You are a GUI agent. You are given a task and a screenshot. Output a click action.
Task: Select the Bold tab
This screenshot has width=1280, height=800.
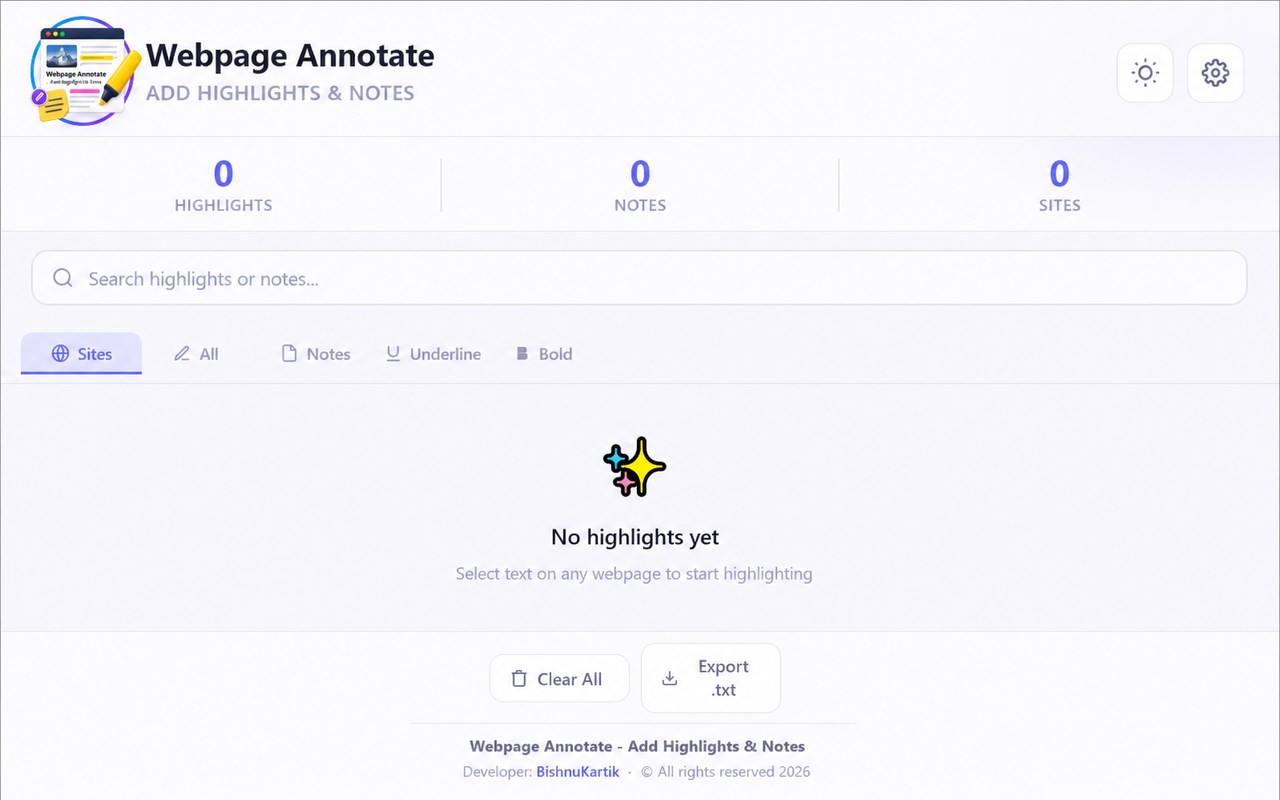543,354
